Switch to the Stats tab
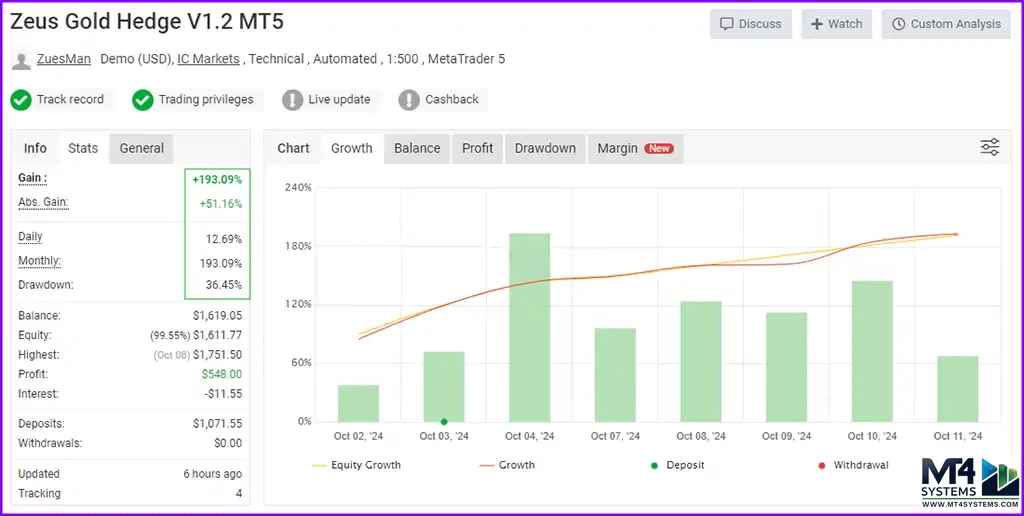This screenshot has height=516, width=1024. point(83,148)
